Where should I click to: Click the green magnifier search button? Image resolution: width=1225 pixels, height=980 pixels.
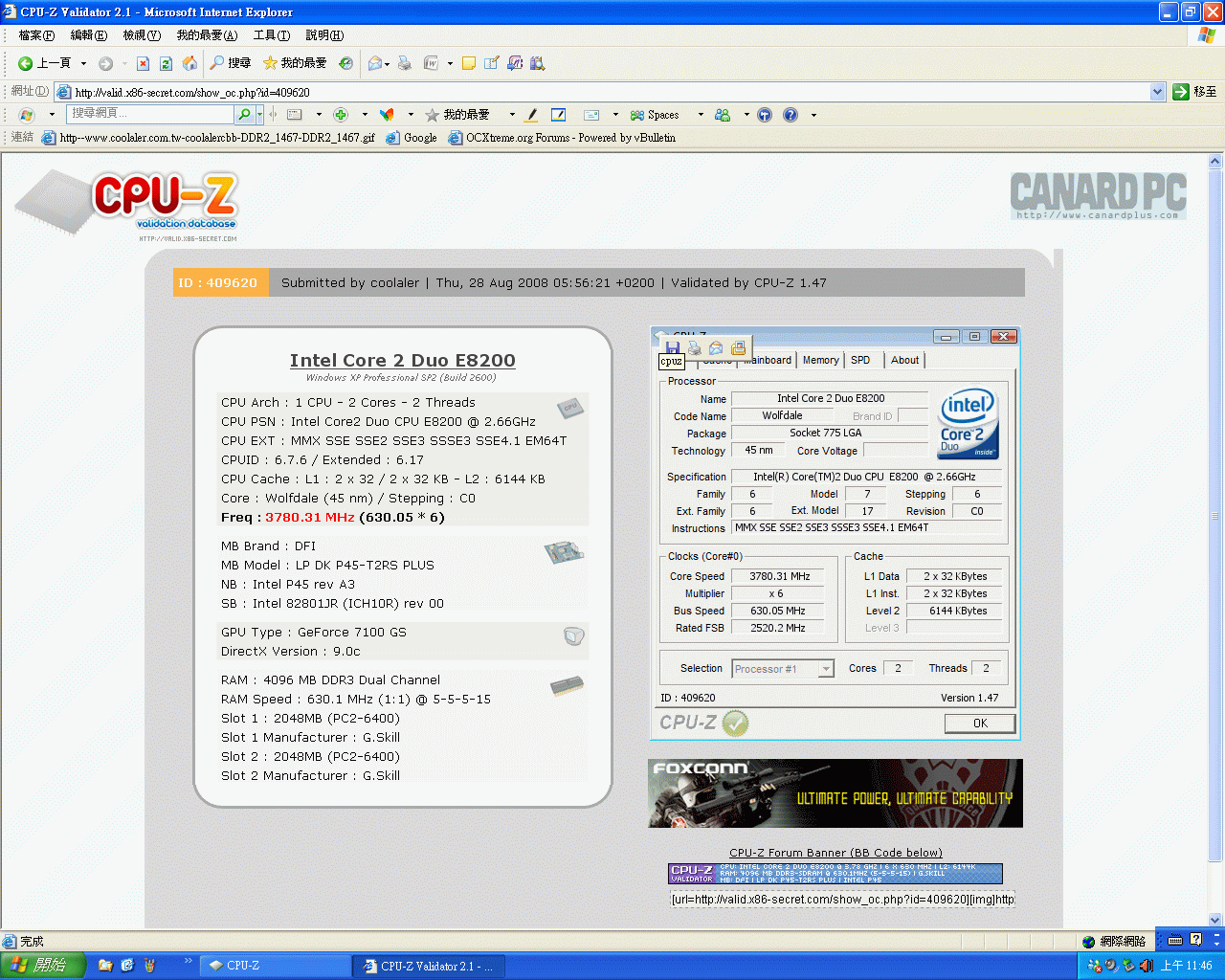(245, 114)
